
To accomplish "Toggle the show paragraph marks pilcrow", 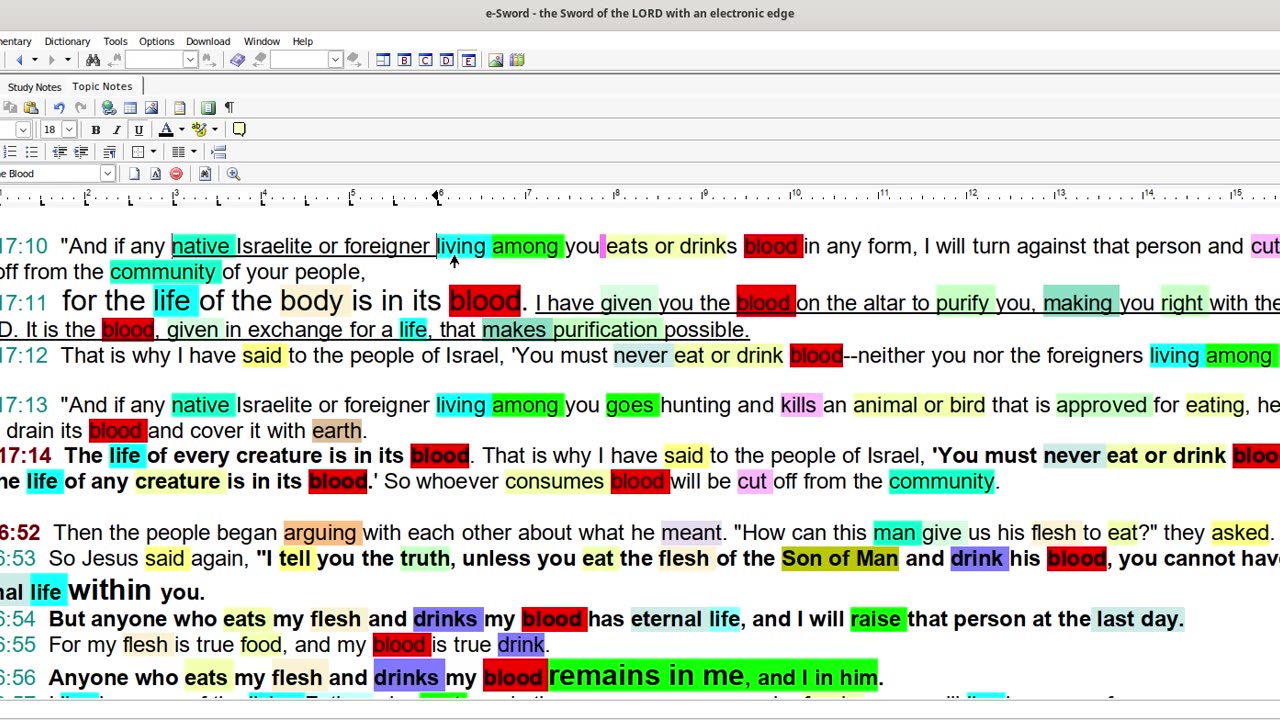I will point(229,108).
